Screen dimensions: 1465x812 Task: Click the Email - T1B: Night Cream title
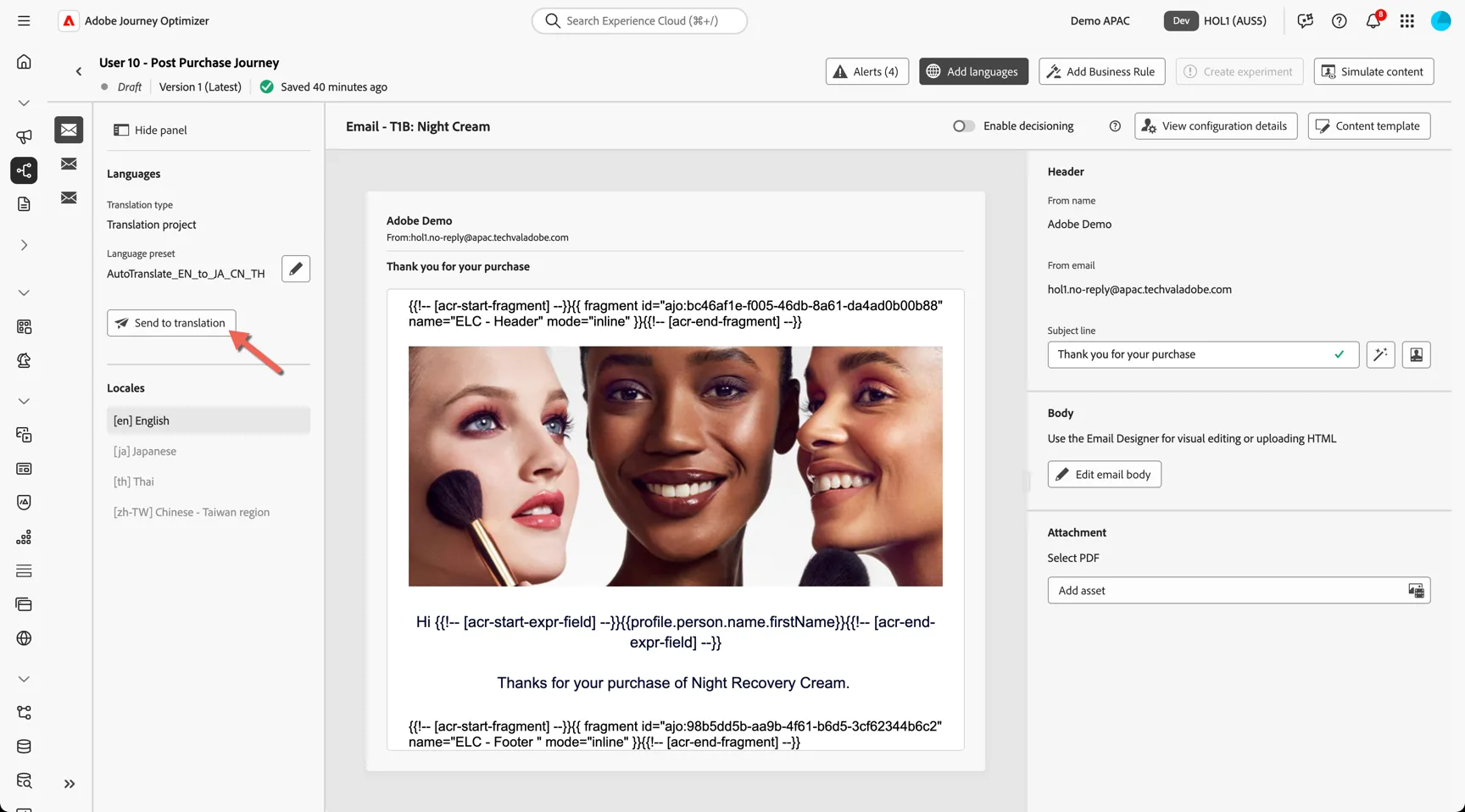pos(418,126)
